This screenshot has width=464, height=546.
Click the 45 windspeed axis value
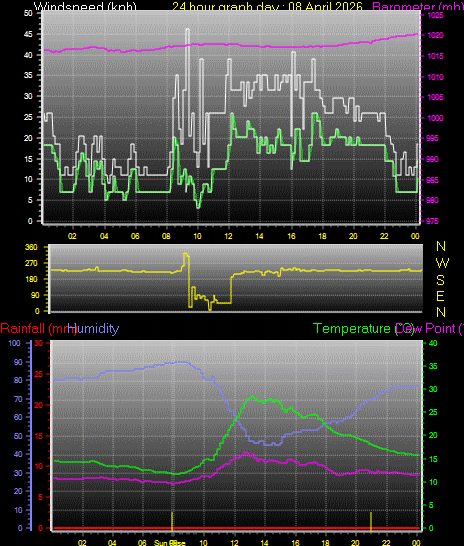[28, 34]
